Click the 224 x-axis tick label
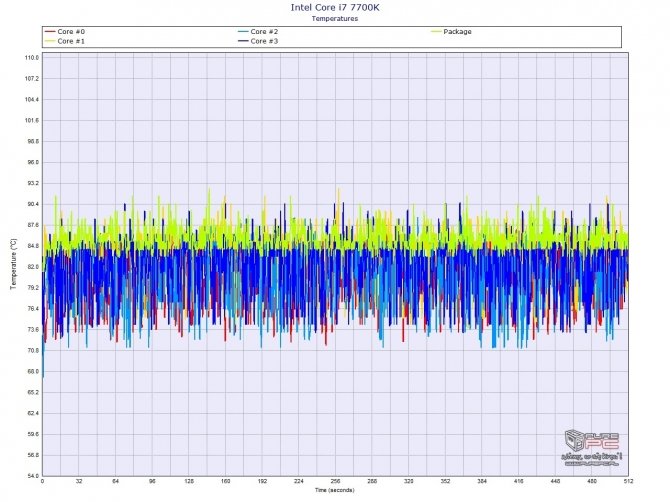Image resolution: width=670 pixels, height=502 pixels. point(299,481)
